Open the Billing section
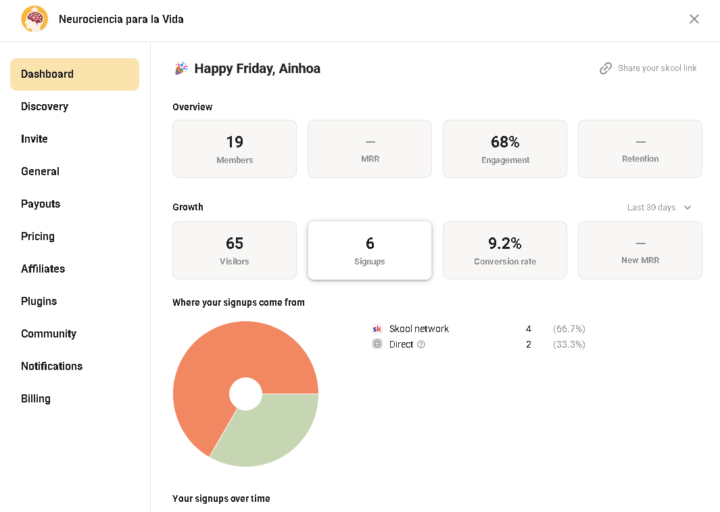The width and height of the screenshot is (720, 512). click(x=36, y=399)
